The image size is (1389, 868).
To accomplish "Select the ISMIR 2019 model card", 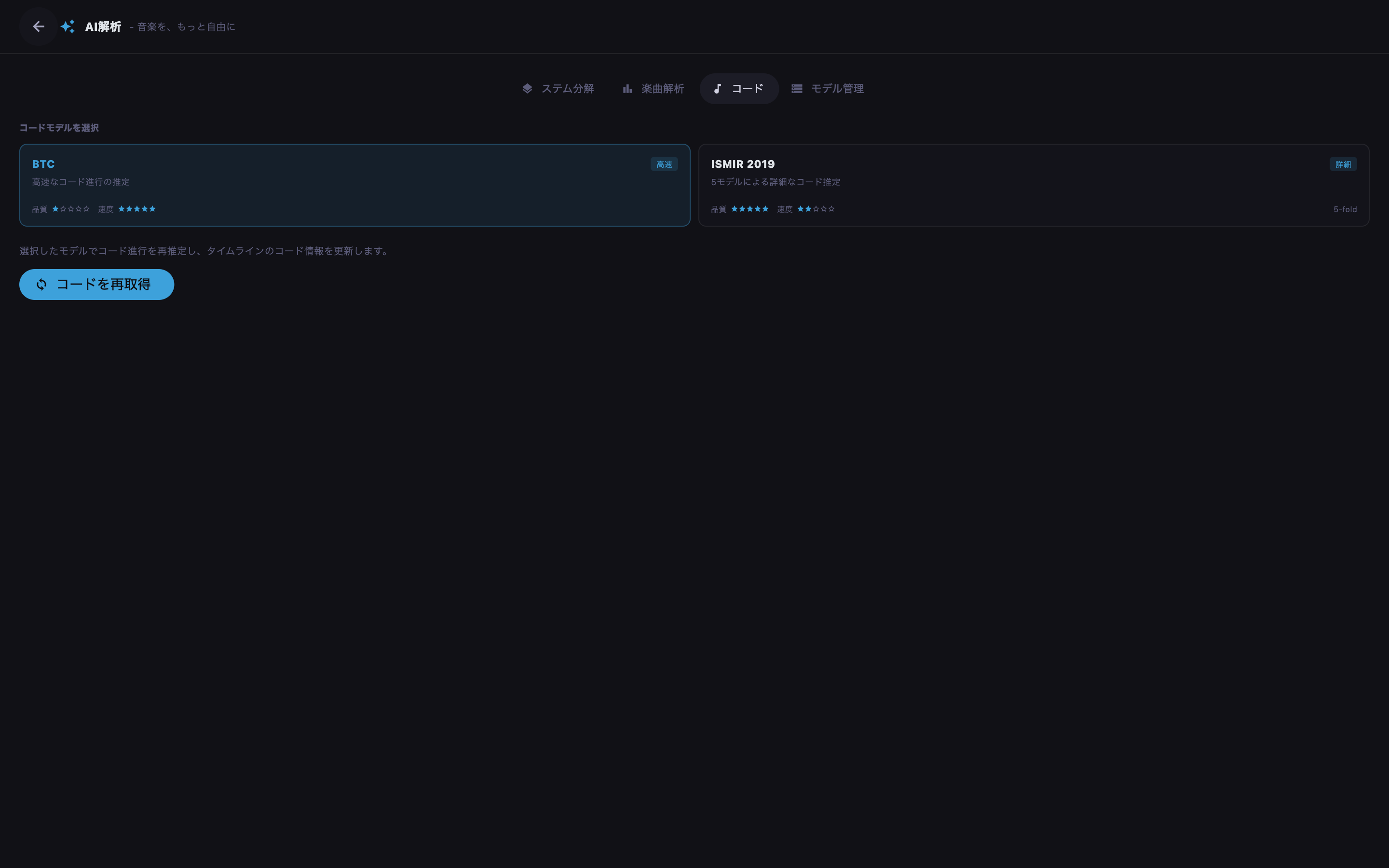I will tap(1034, 185).
